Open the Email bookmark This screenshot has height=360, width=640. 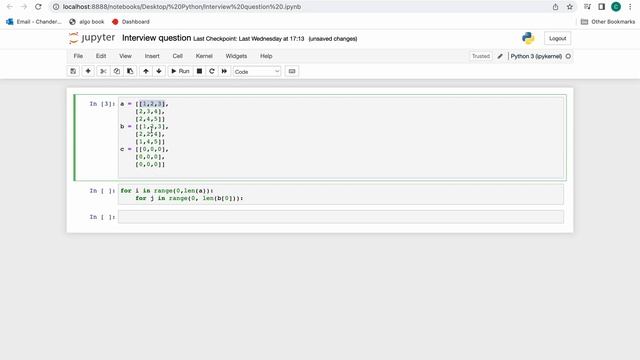click(x=33, y=22)
